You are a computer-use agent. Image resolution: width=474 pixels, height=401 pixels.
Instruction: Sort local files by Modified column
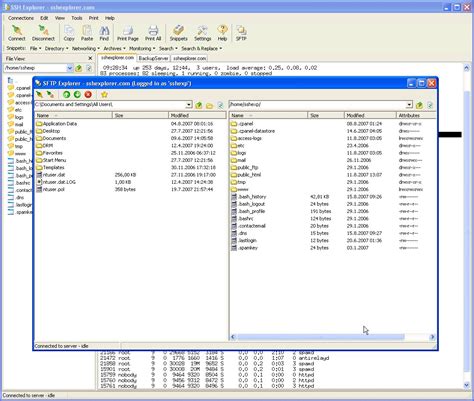197,115
